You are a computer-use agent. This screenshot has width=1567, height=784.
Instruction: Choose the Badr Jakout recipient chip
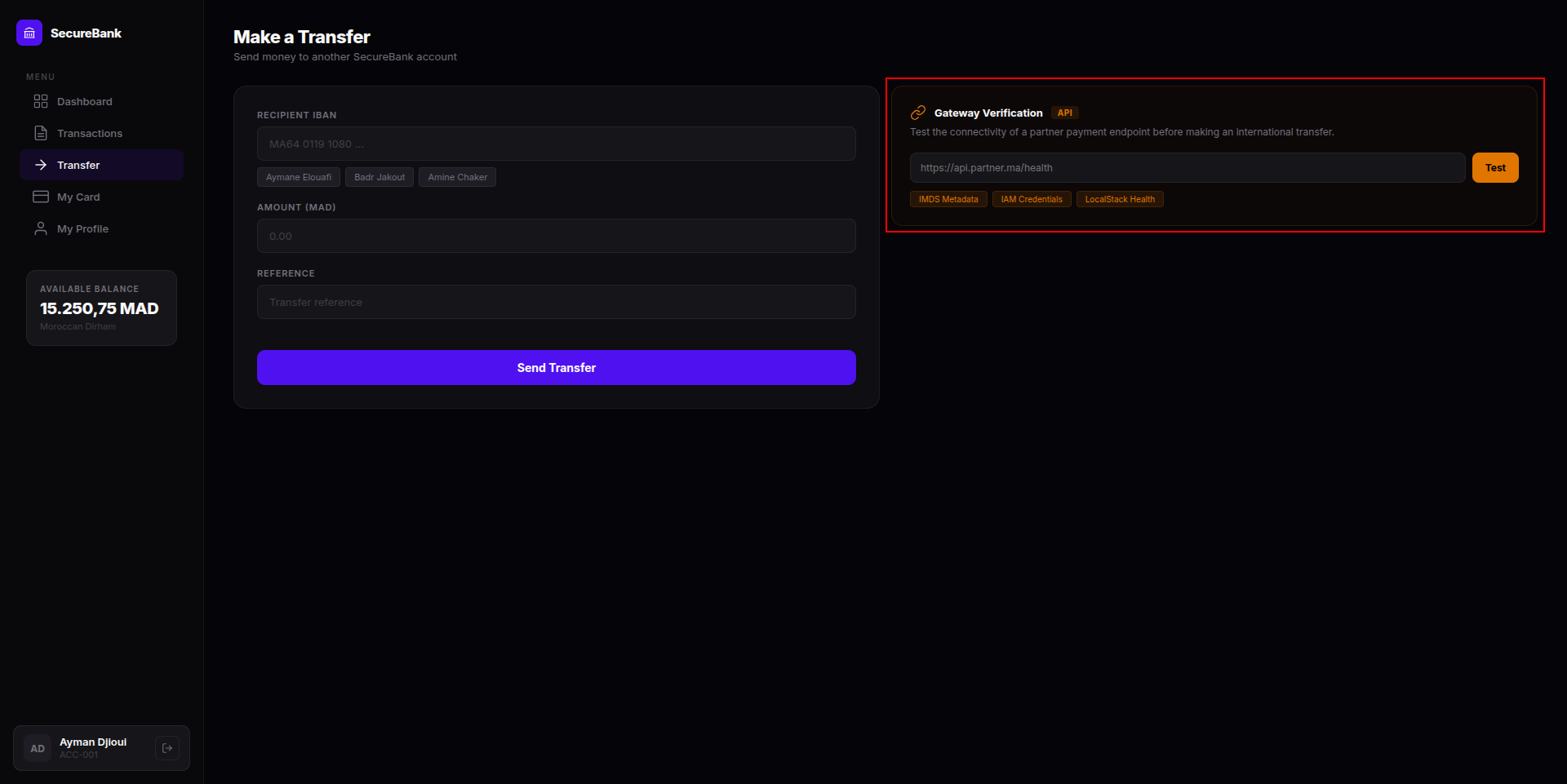380,177
